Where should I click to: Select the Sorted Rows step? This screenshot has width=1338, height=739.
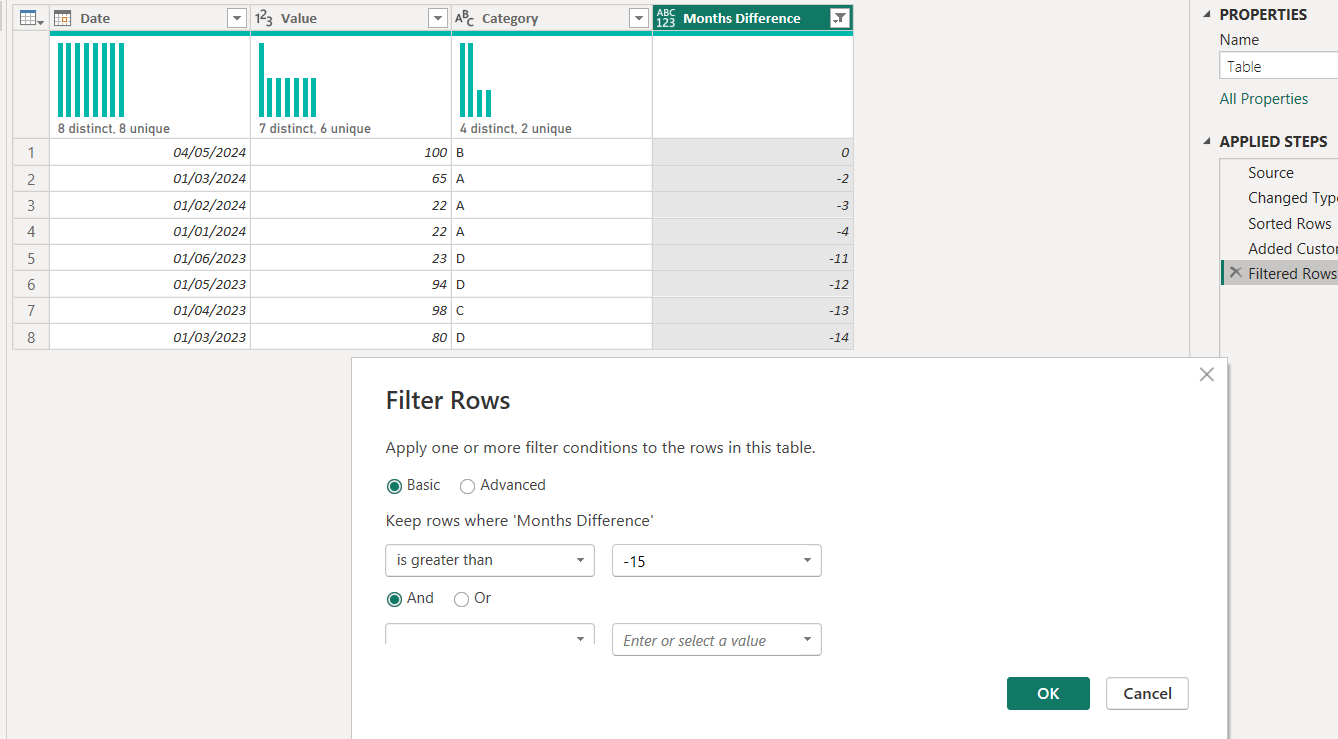point(1289,223)
